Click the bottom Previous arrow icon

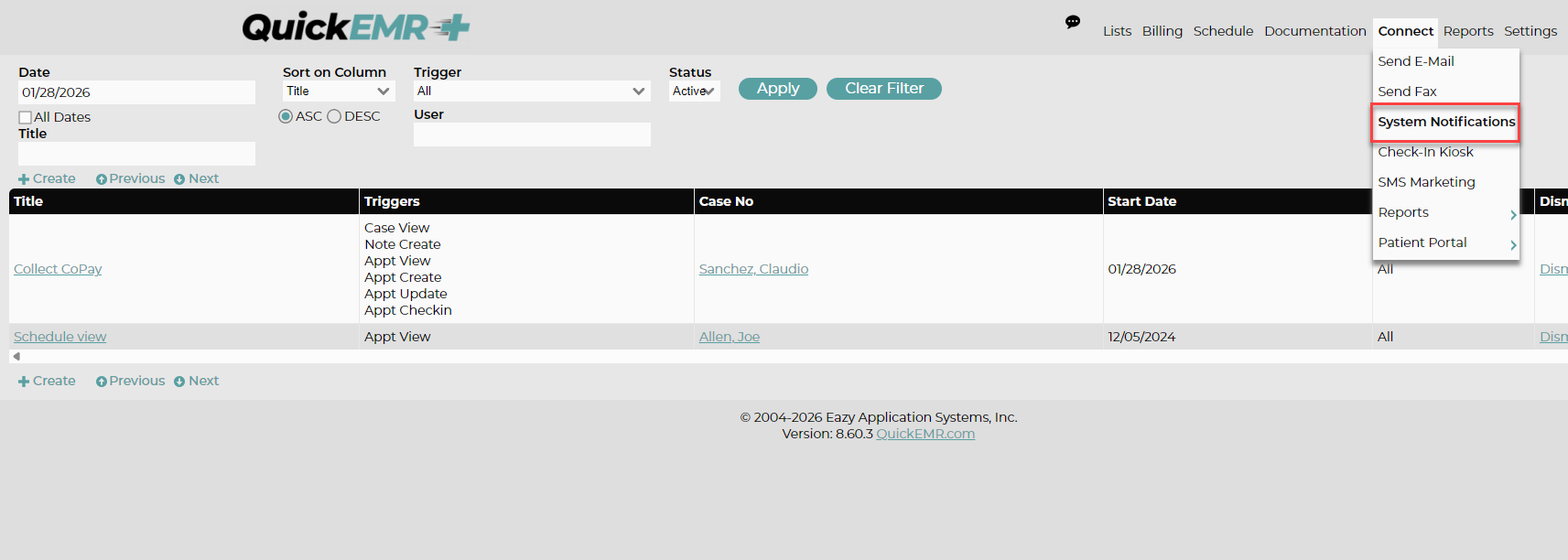coord(102,382)
